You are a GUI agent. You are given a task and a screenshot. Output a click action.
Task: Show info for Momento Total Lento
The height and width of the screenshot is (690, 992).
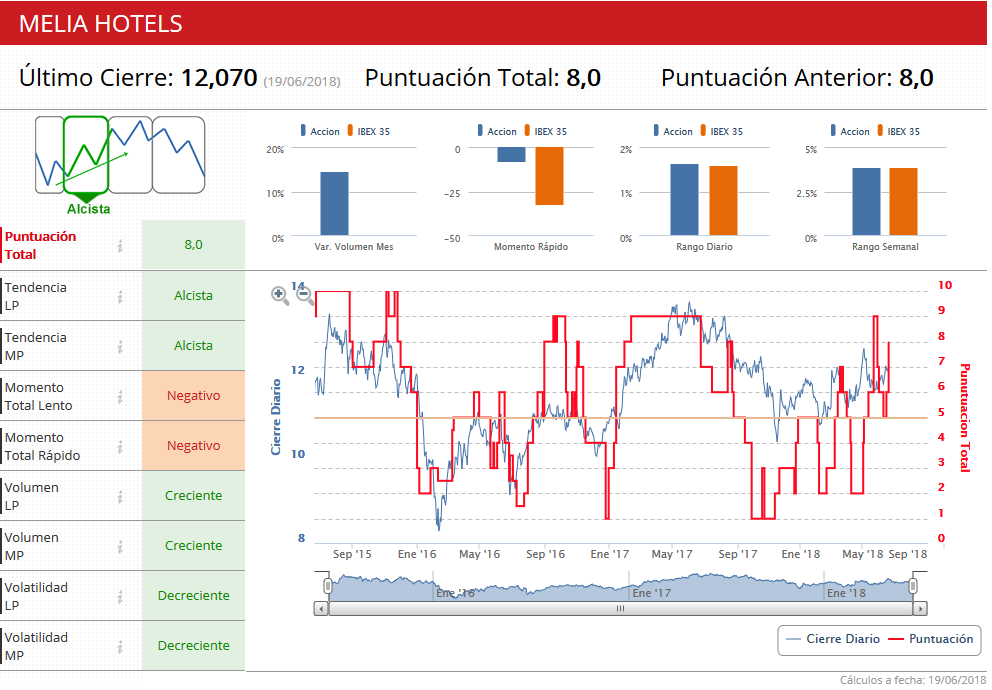click(120, 397)
